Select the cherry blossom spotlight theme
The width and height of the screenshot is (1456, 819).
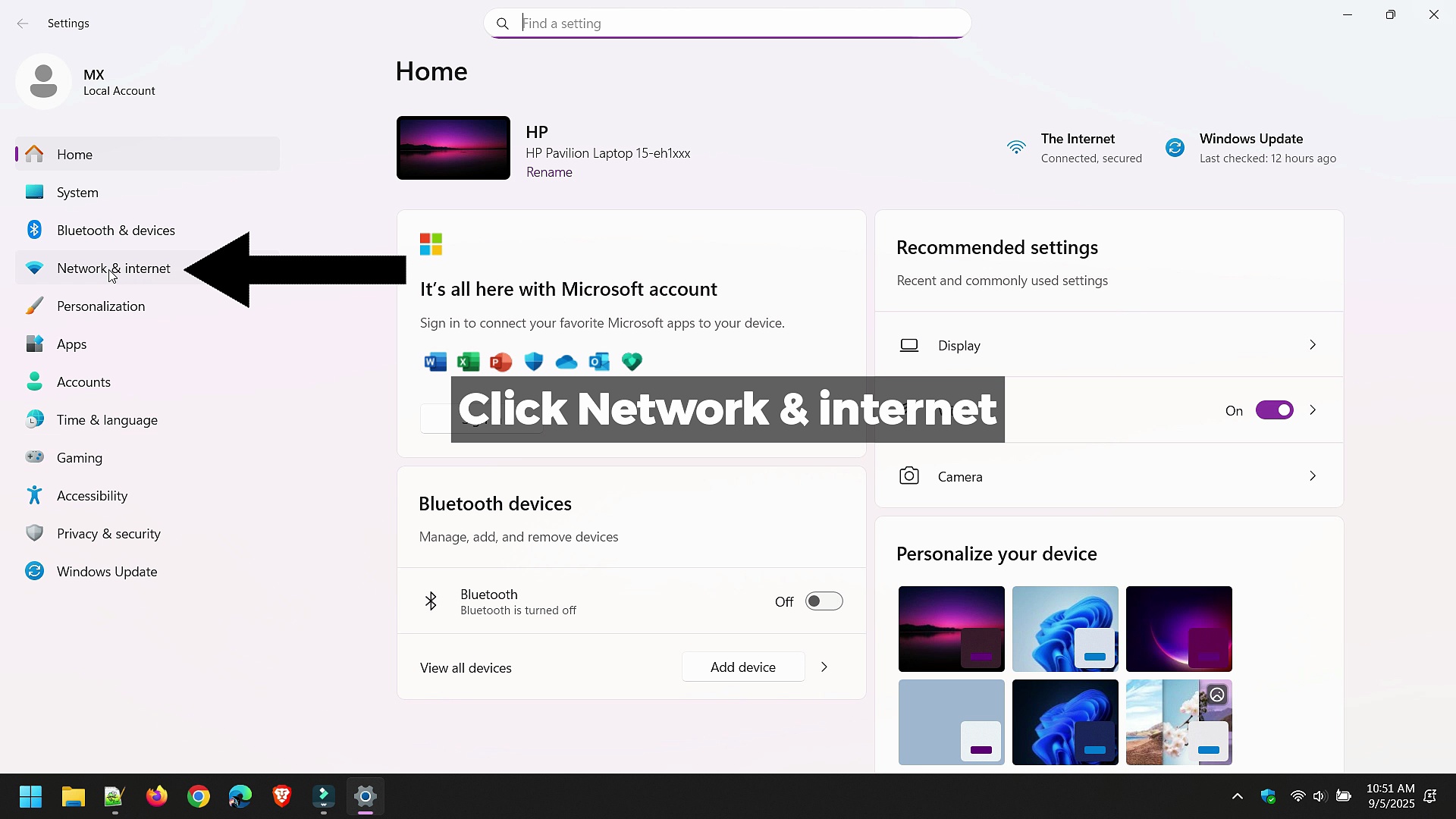[1178, 722]
